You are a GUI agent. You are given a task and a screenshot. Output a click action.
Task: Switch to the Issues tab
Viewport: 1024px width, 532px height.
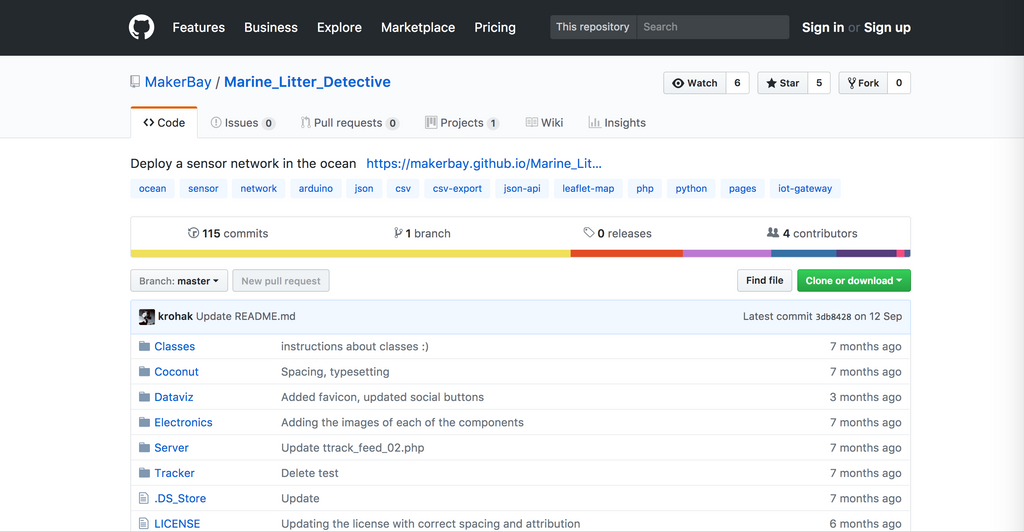coord(241,123)
